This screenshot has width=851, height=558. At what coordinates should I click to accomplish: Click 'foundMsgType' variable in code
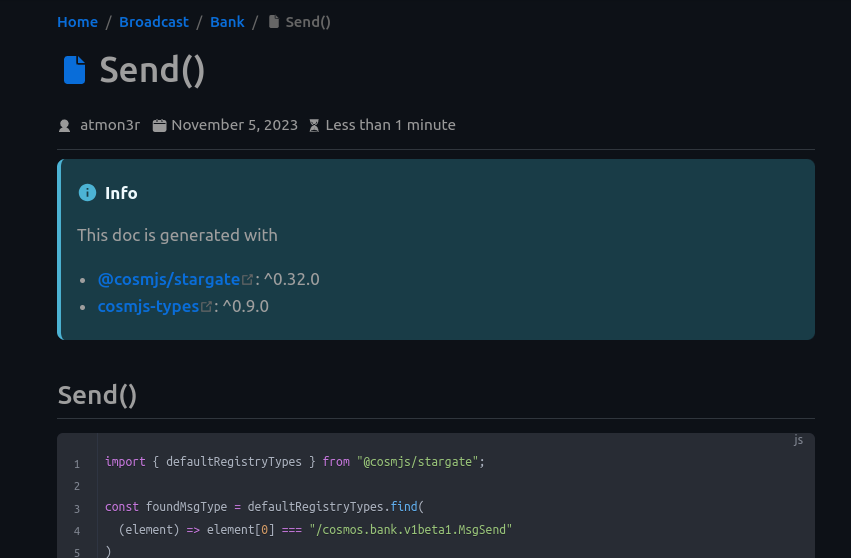pos(186,507)
